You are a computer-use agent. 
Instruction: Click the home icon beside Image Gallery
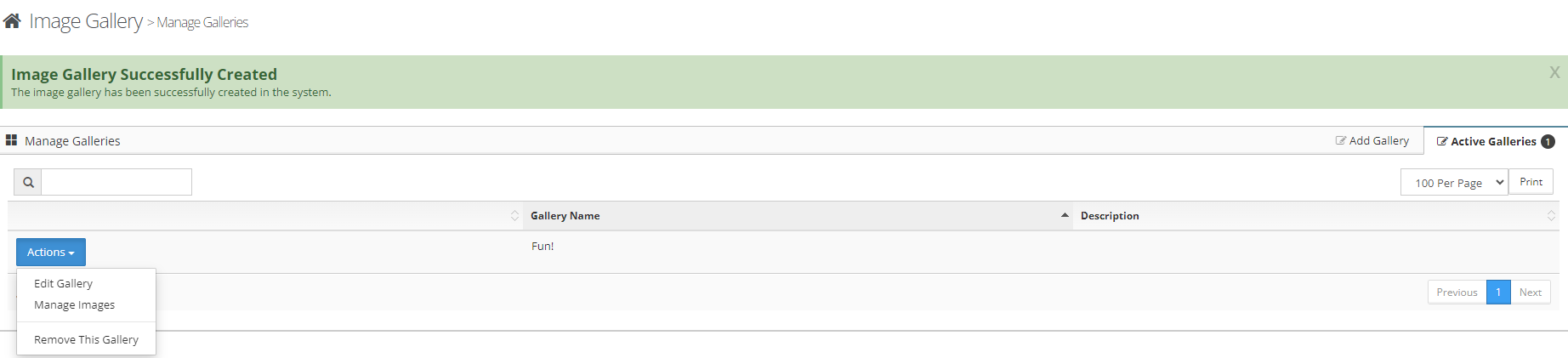(12, 21)
